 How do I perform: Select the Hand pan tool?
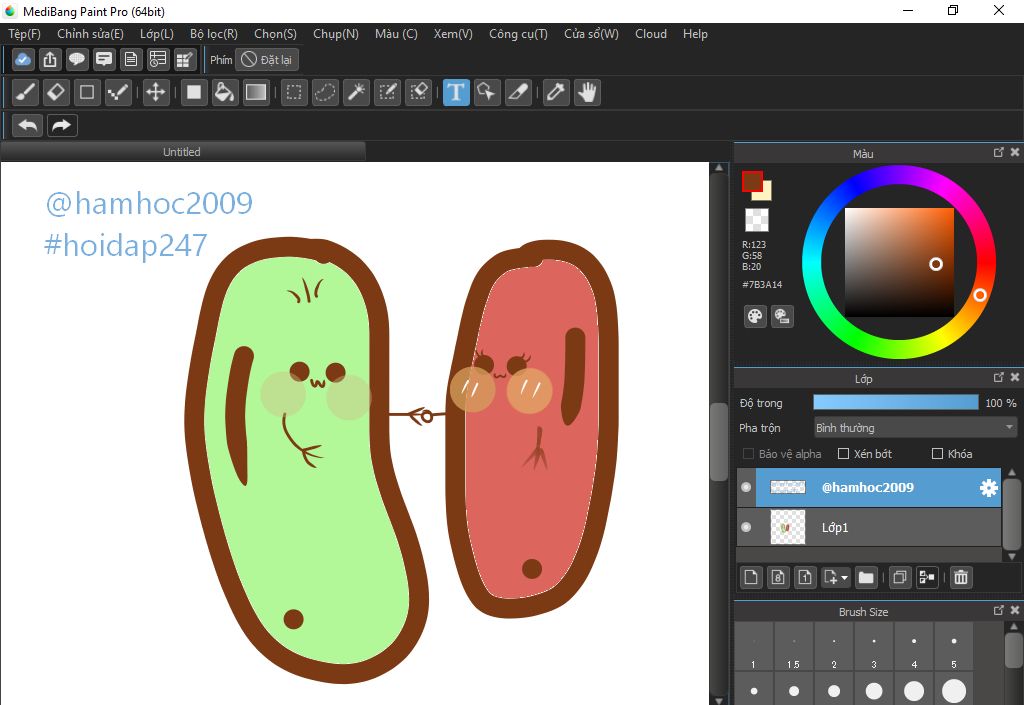[x=586, y=93]
